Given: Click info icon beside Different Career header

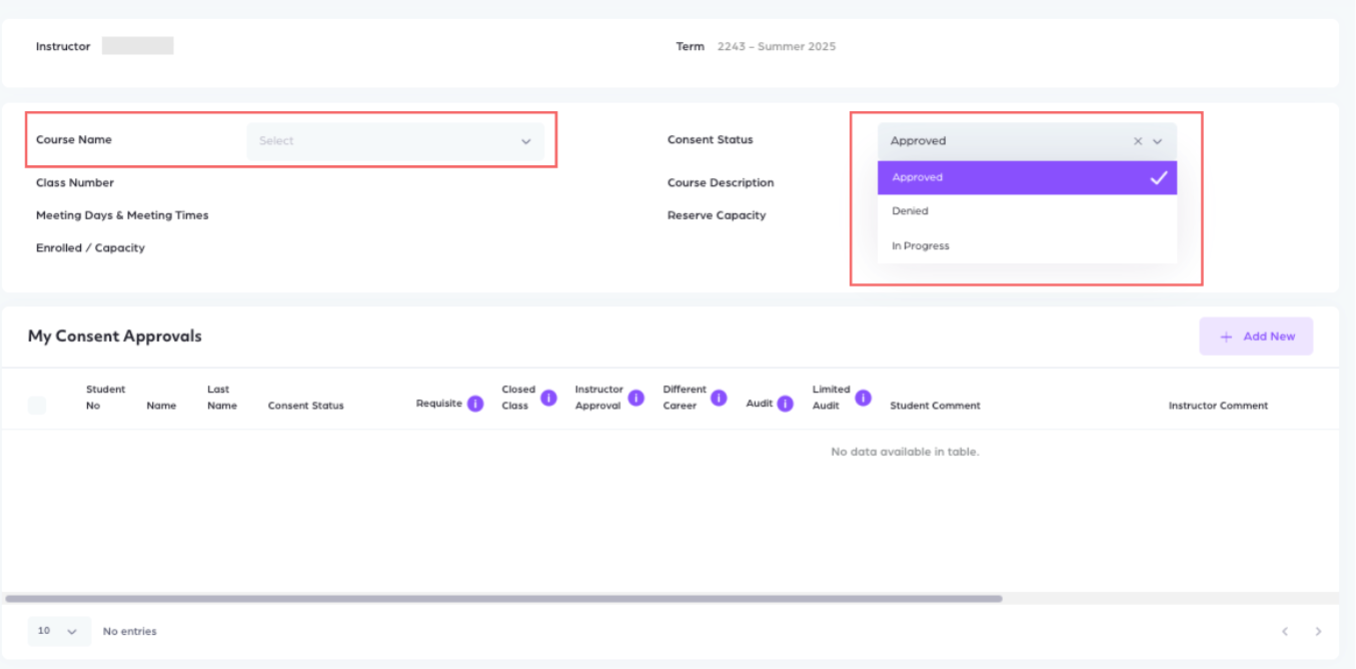Looking at the screenshot, I should [718, 398].
